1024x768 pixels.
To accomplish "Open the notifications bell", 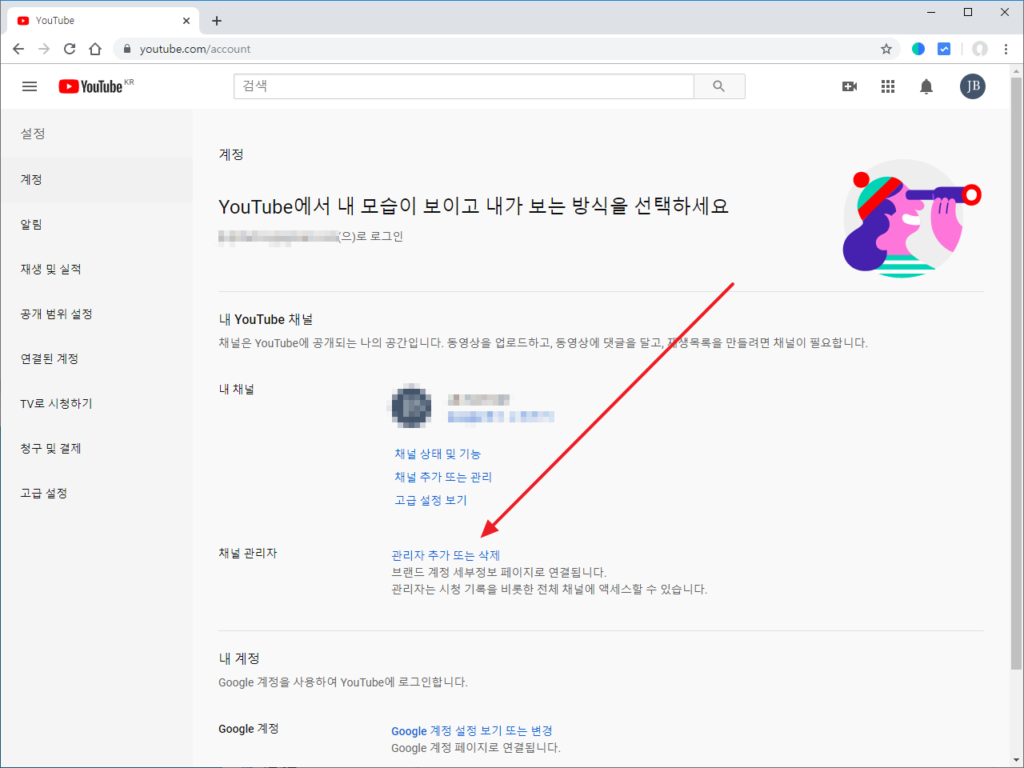I will point(926,87).
